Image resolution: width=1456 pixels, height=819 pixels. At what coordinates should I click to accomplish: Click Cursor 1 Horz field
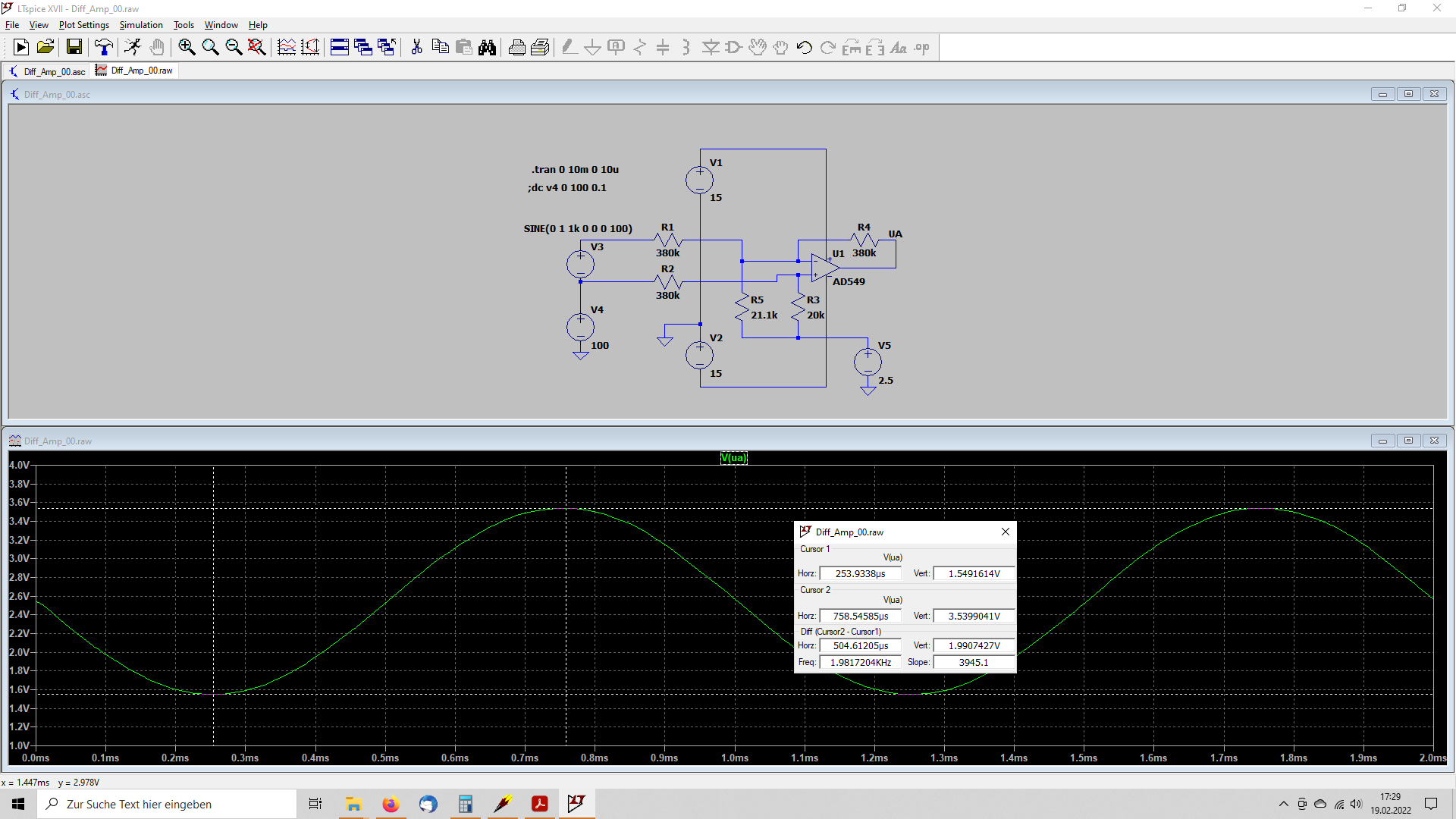pyautogui.click(x=860, y=574)
